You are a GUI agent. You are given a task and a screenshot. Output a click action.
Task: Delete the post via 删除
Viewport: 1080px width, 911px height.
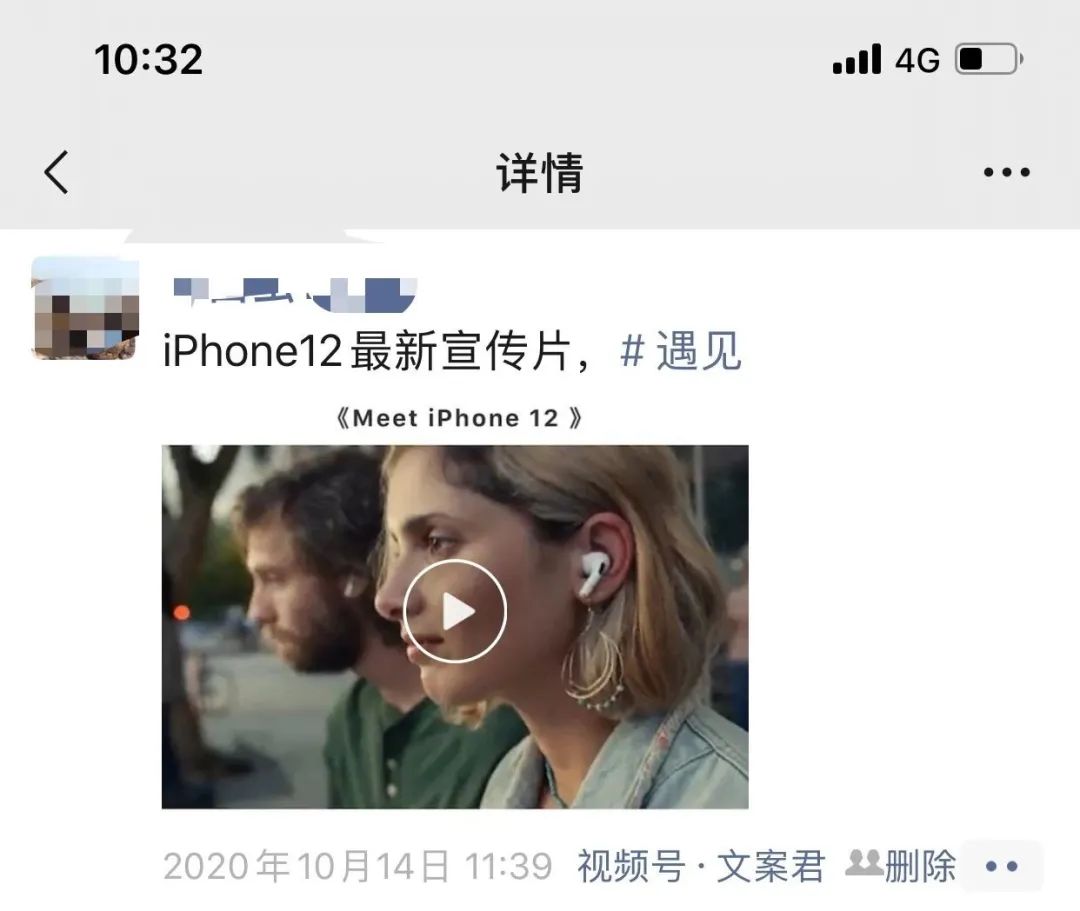click(x=920, y=866)
